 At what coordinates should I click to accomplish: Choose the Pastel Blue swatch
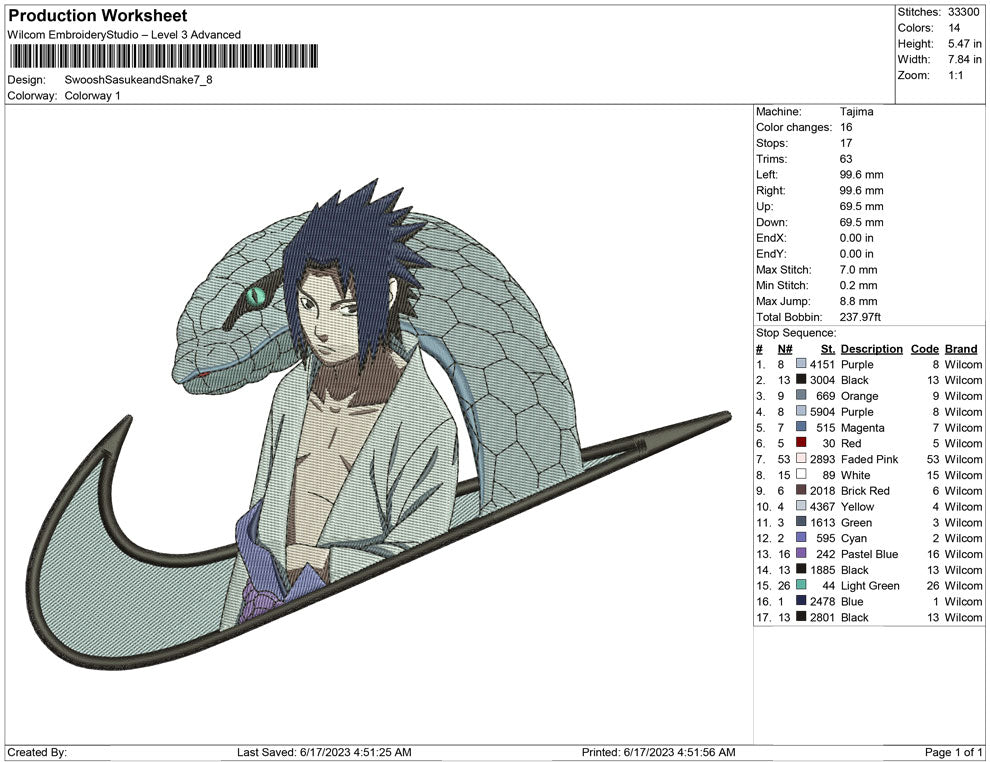(801, 554)
